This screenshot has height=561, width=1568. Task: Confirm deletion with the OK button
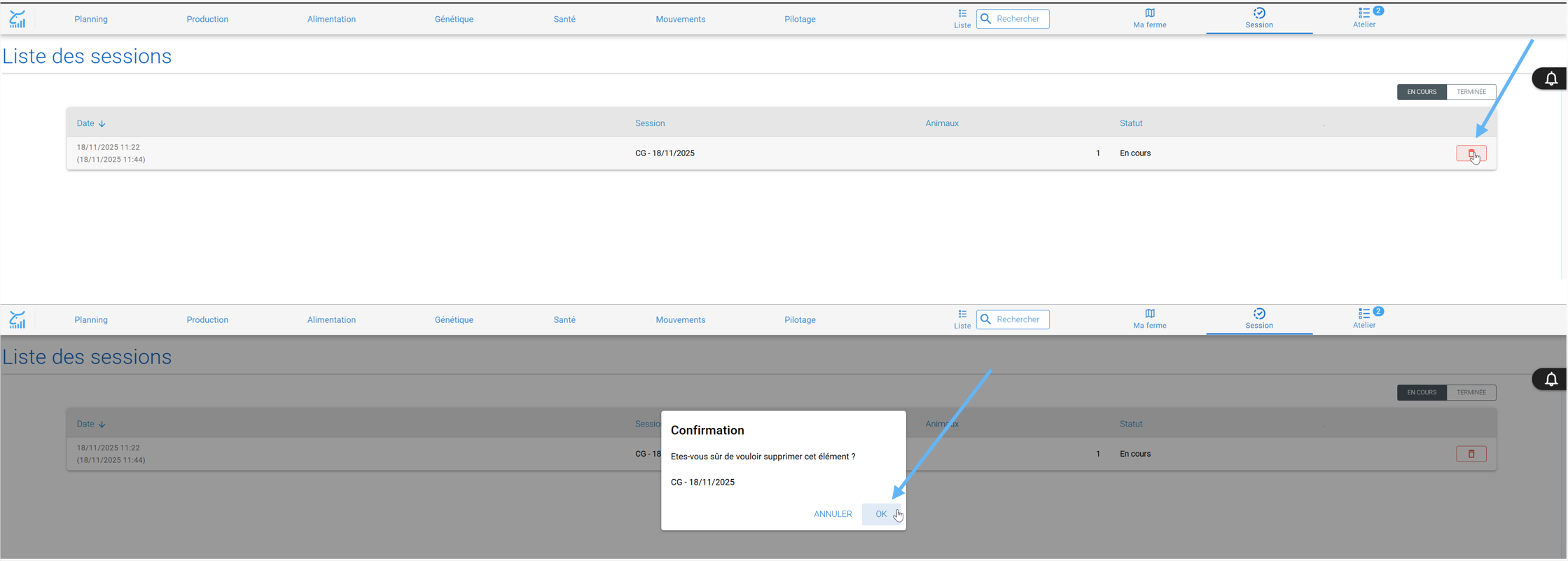(881, 514)
